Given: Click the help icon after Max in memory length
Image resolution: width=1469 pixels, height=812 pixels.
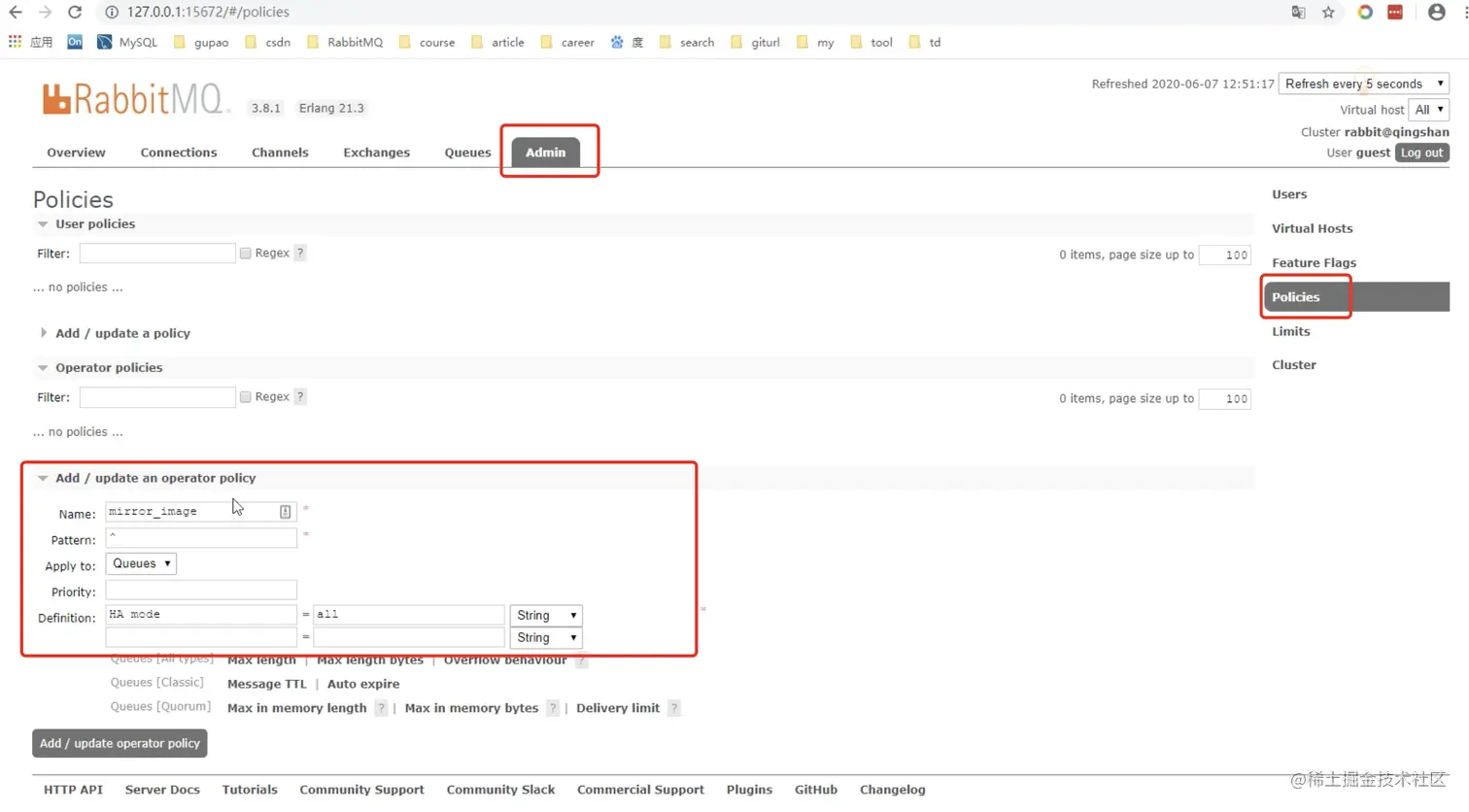Looking at the screenshot, I should click(x=381, y=708).
